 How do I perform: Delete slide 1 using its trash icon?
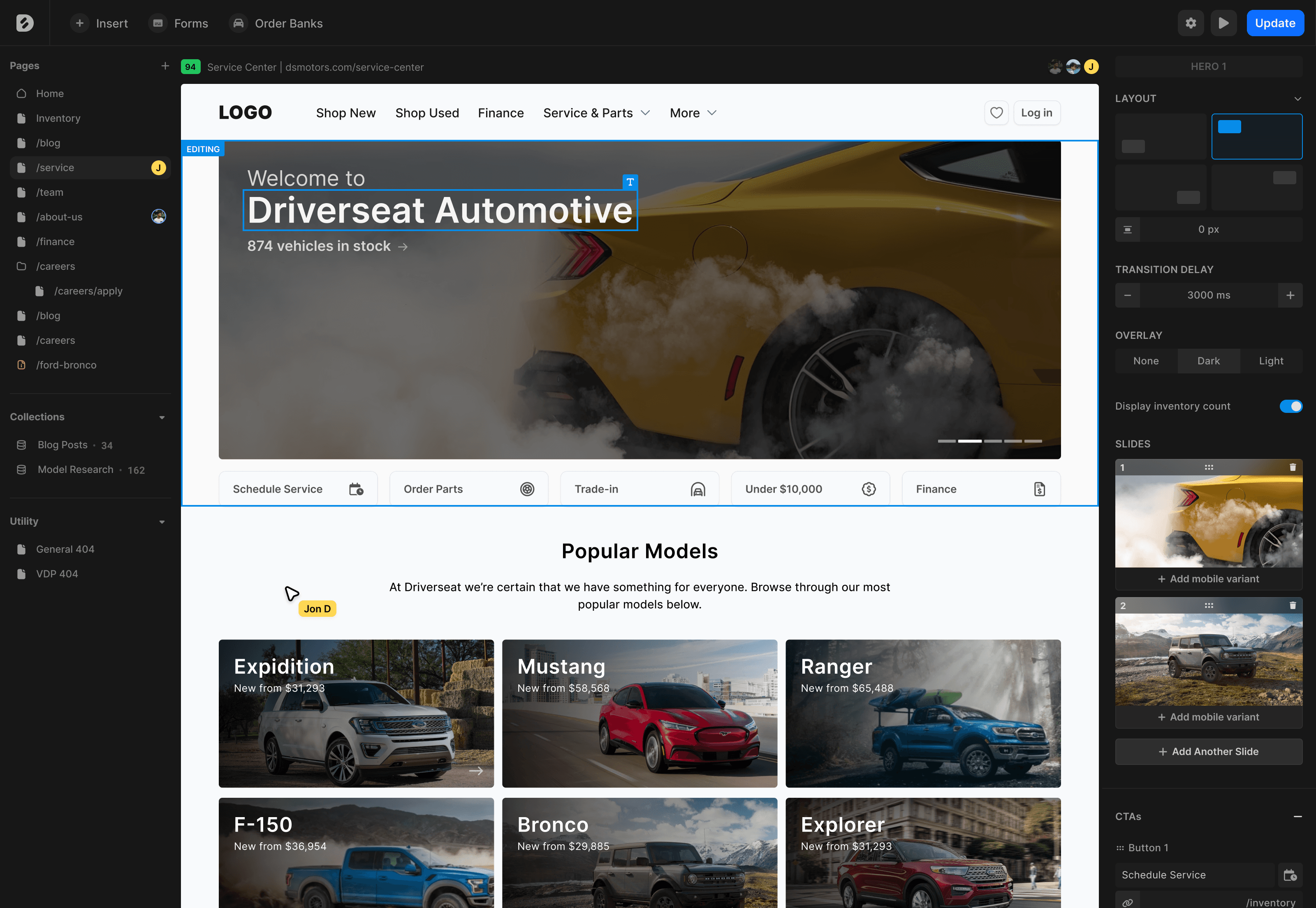click(x=1292, y=467)
